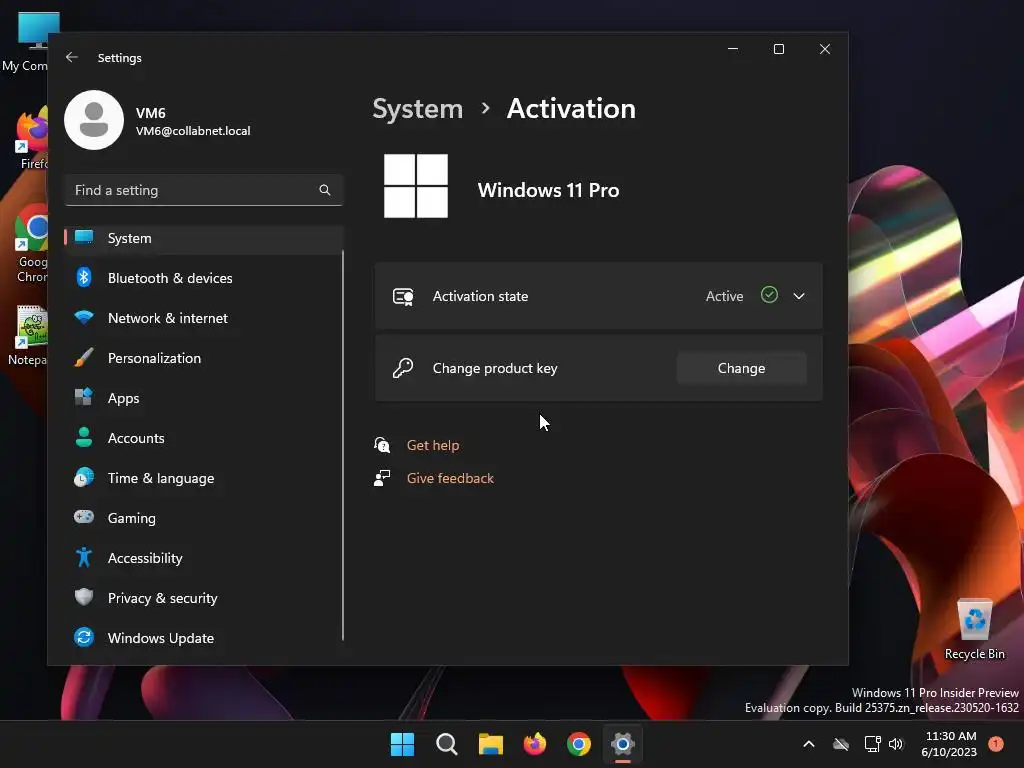Expand the Activation state chevron
This screenshot has width=1024, height=768.
pyautogui.click(x=799, y=296)
